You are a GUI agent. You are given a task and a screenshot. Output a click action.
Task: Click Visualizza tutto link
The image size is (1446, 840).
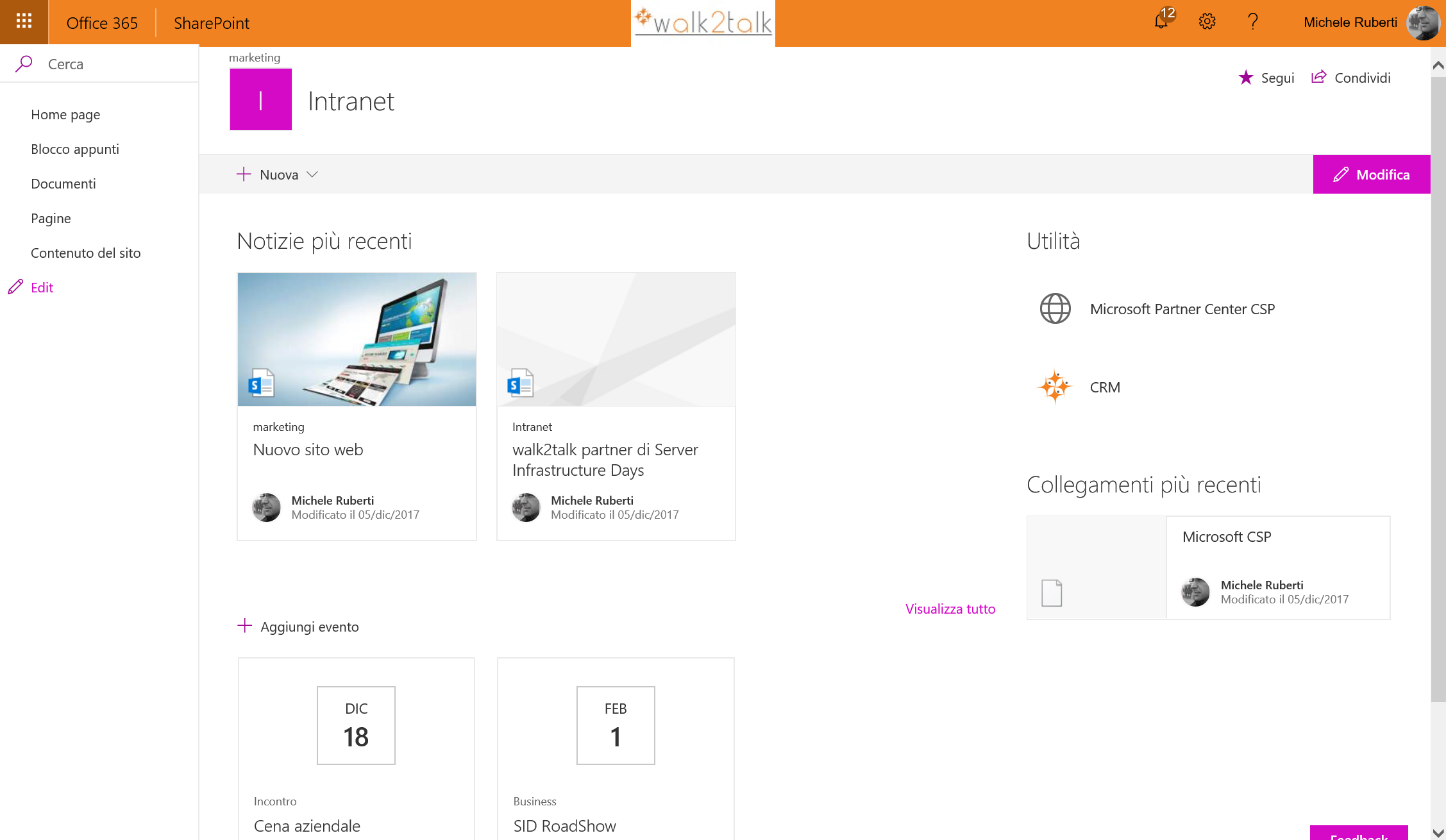[x=950, y=609]
